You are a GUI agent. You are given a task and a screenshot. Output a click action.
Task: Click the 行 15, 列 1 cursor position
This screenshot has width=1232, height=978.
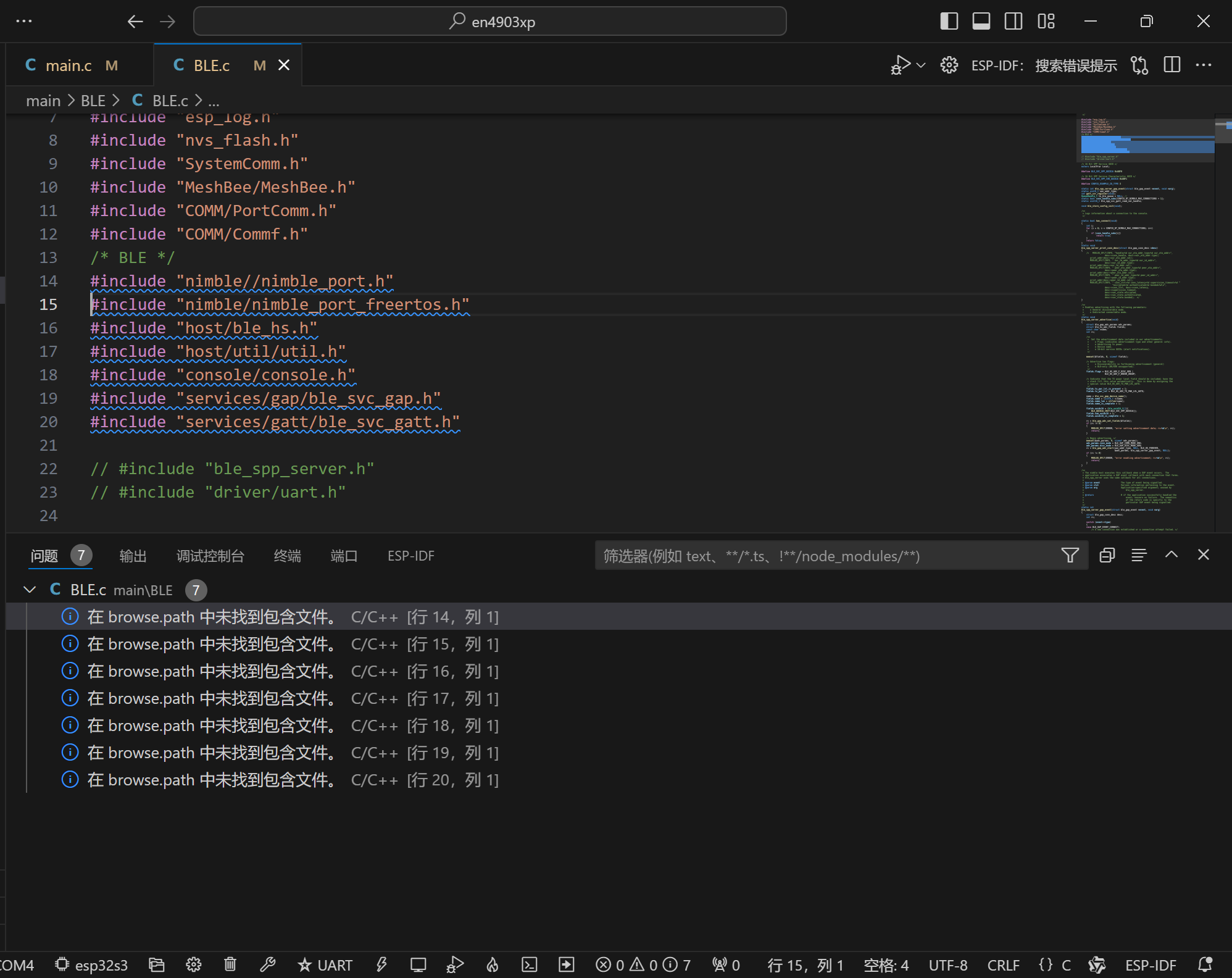[805, 965]
